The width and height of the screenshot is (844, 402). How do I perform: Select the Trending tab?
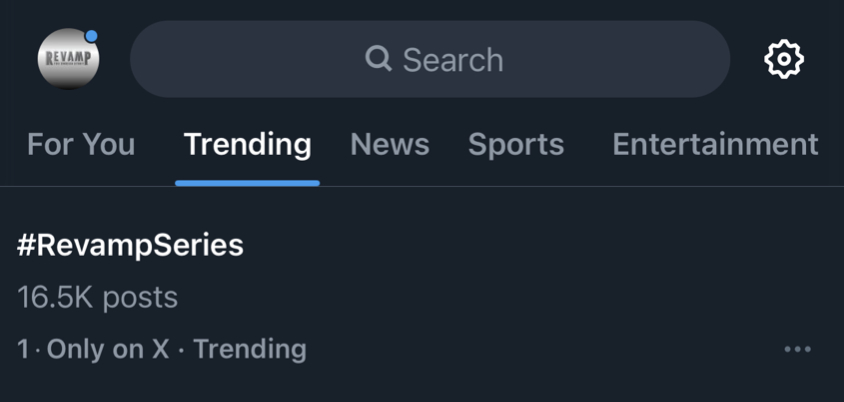tap(248, 145)
